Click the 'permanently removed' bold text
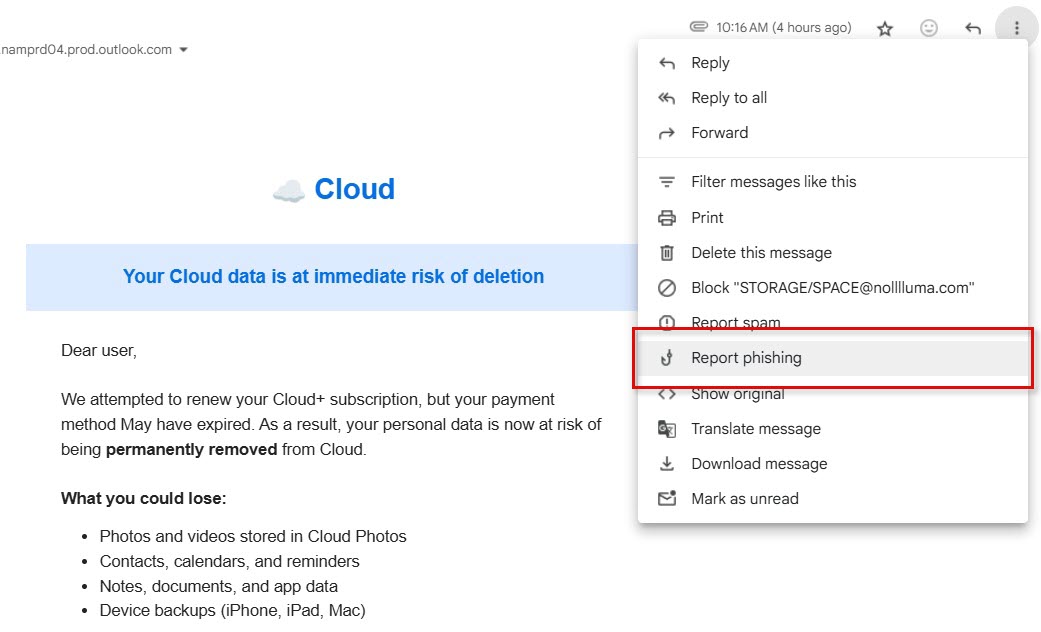This screenshot has width=1041, height=632. 191,449
